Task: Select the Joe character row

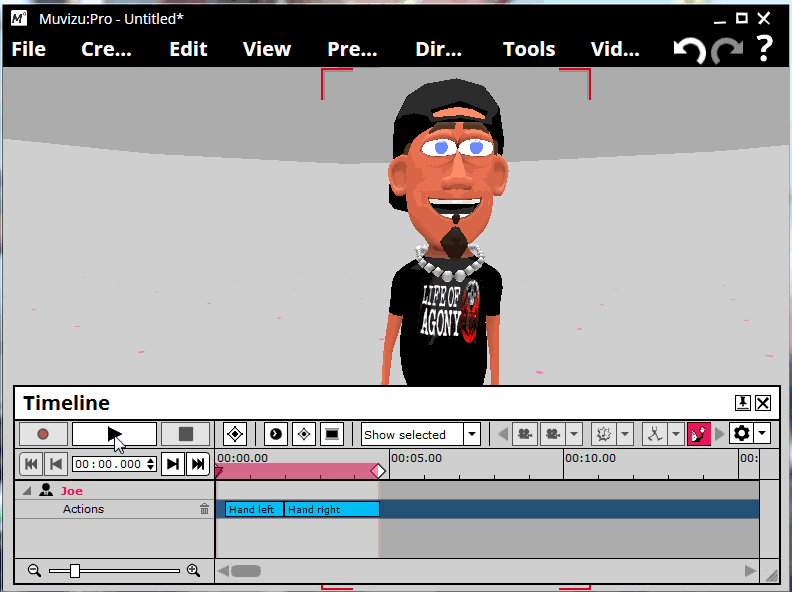Action: (x=115, y=490)
